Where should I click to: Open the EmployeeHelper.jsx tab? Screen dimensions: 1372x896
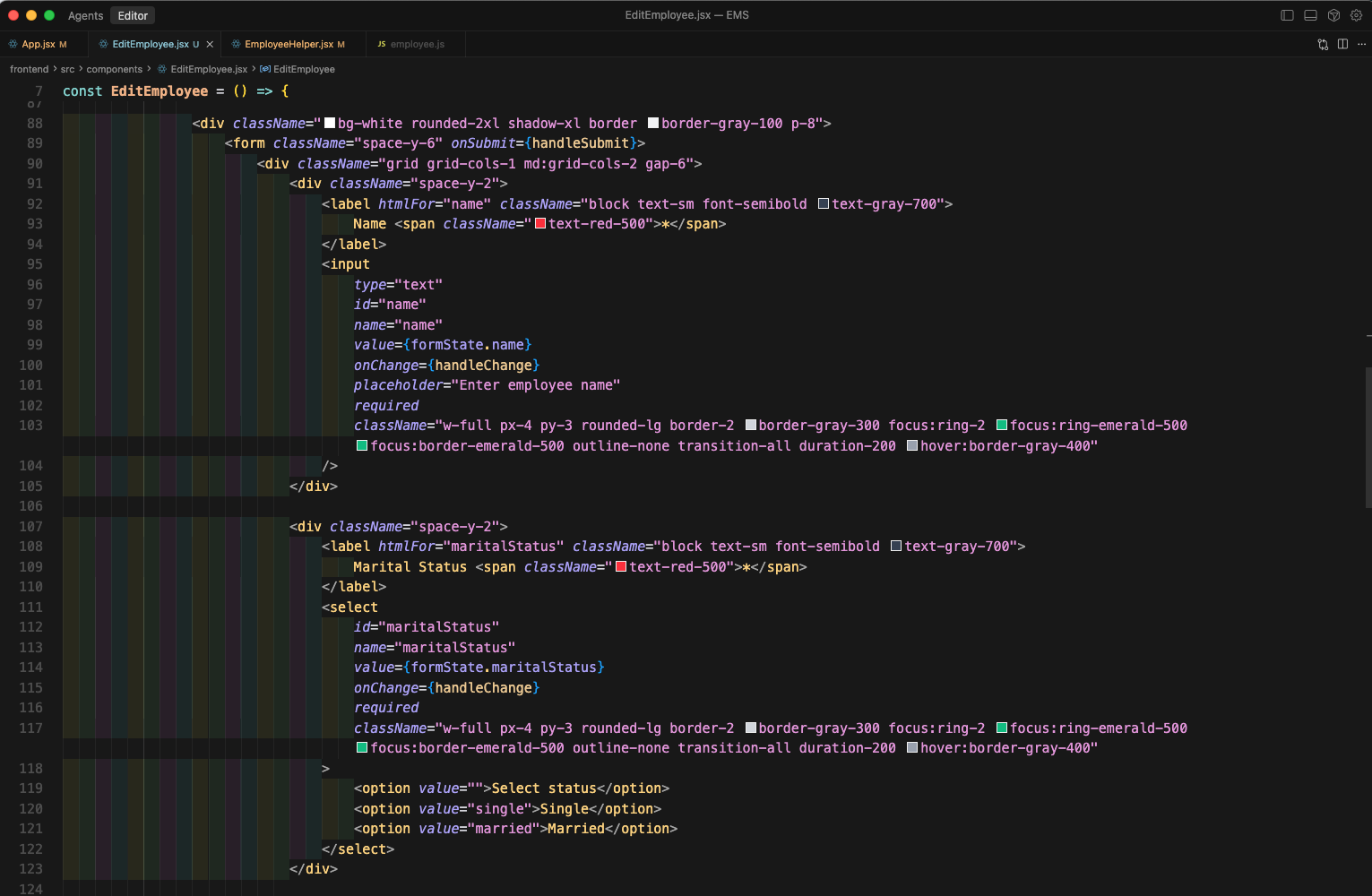point(295,44)
